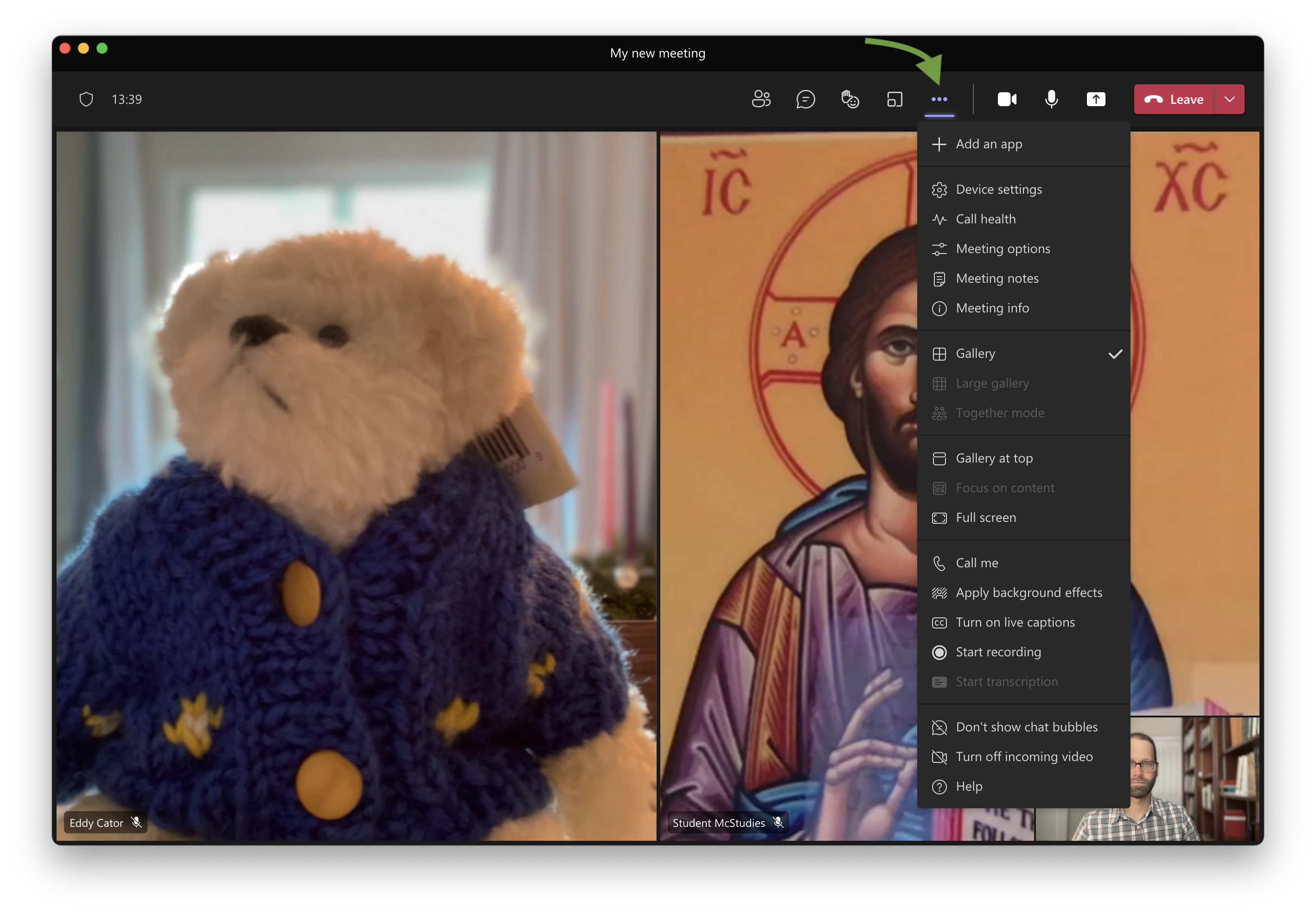Select Don't show chat bubbles
Image resolution: width=1316 pixels, height=914 pixels.
1023,727
